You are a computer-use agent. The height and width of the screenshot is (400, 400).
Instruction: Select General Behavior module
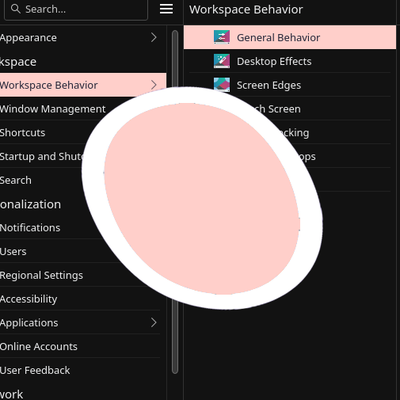click(x=290, y=37)
